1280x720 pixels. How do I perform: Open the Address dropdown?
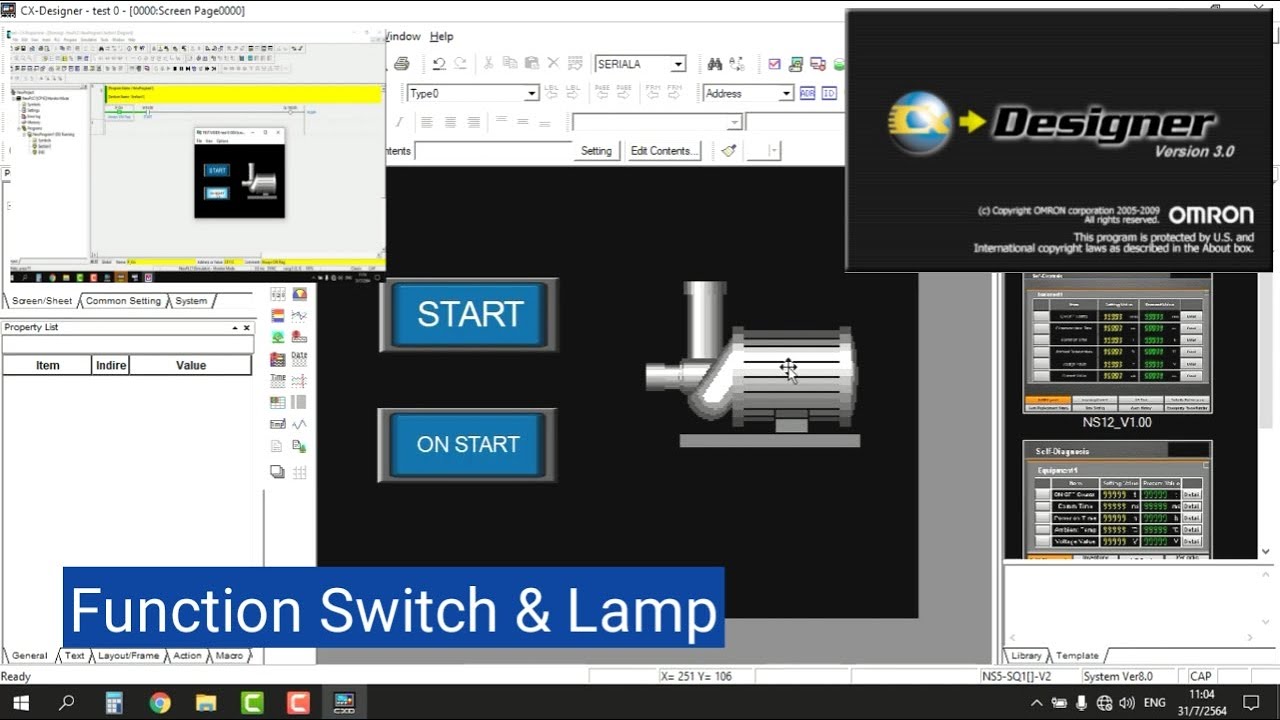tap(786, 93)
